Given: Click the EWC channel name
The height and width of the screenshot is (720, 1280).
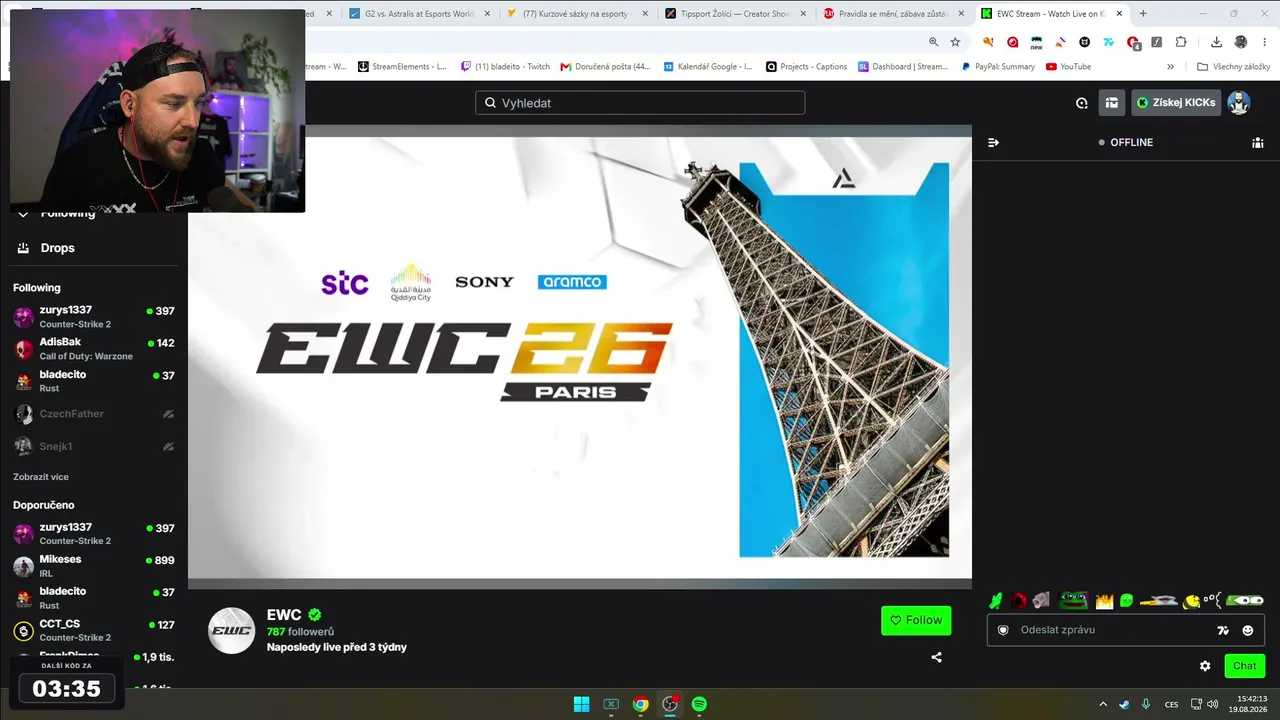Looking at the screenshot, I should 284,615.
